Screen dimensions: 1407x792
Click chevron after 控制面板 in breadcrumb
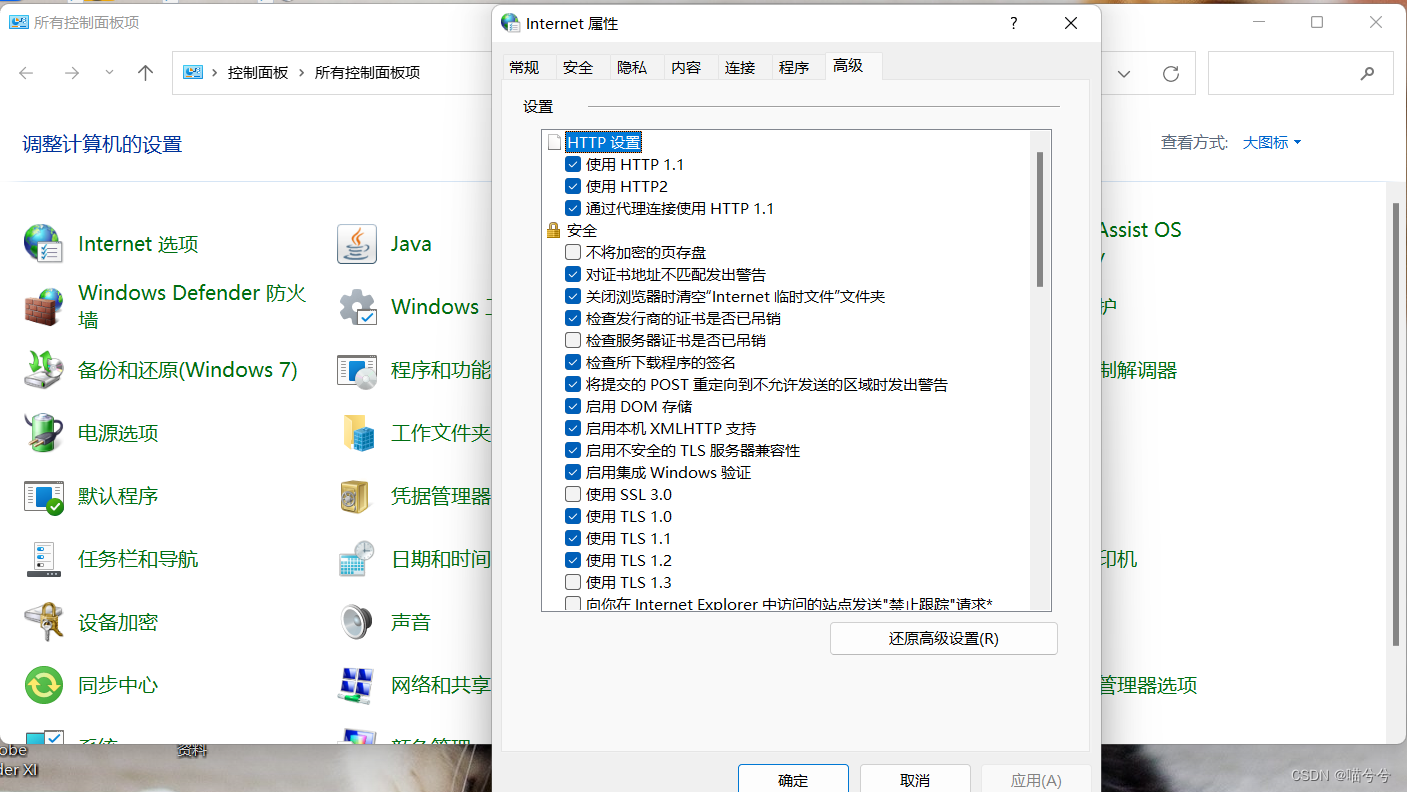(x=301, y=73)
